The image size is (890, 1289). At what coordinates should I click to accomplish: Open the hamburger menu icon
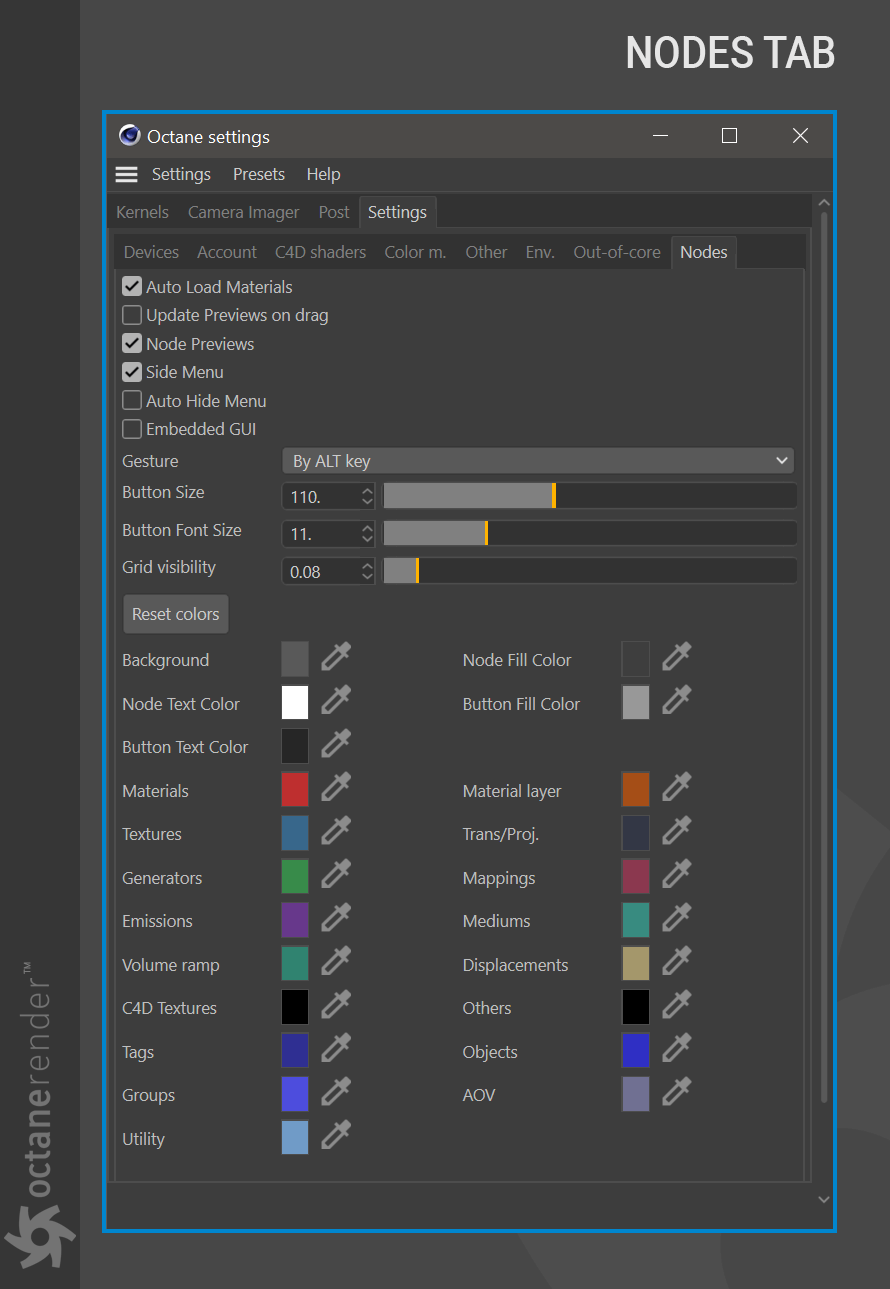click(126, 174)
